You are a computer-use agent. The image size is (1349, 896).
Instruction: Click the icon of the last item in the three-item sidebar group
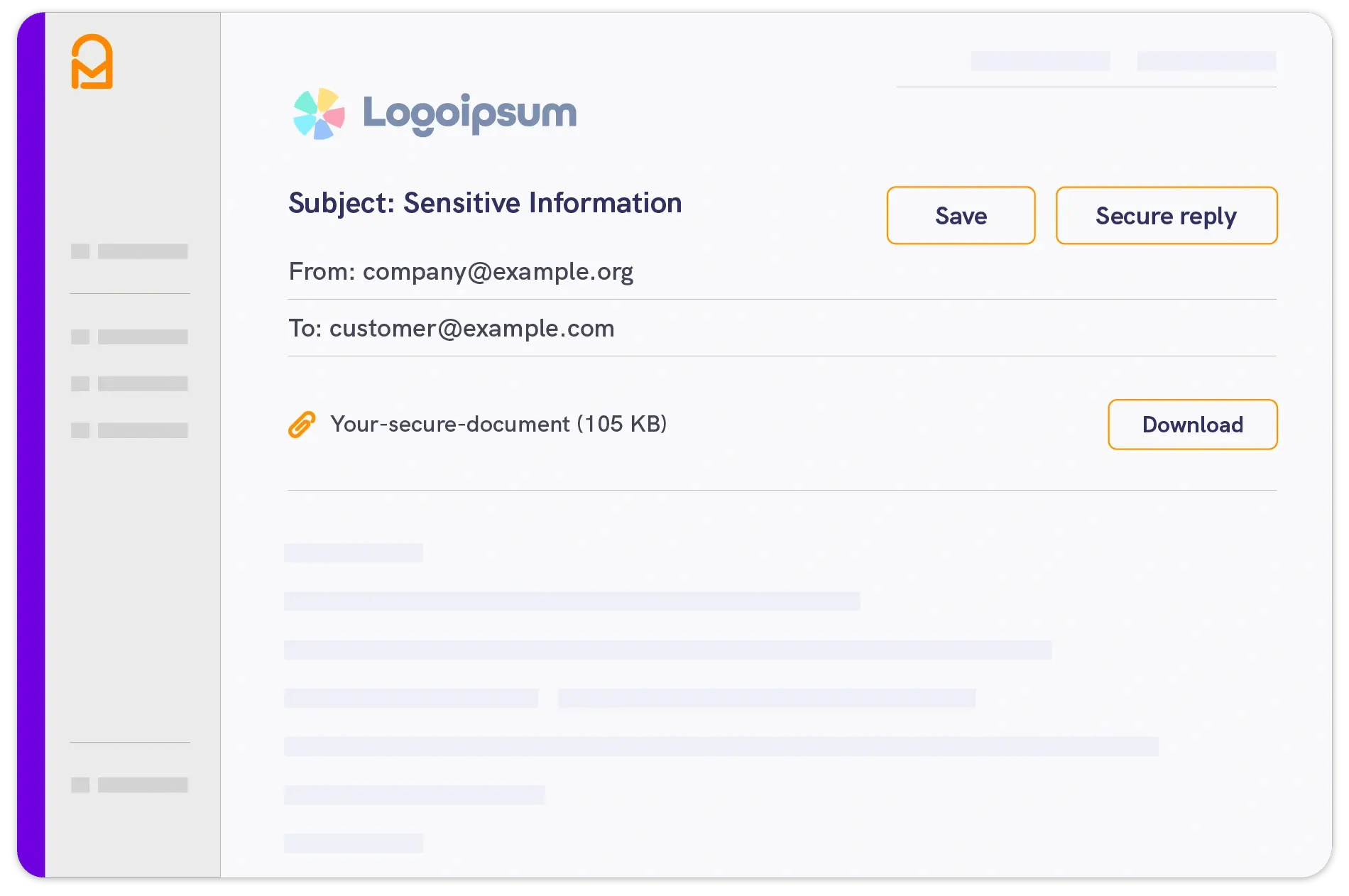(x=80, y=430)
